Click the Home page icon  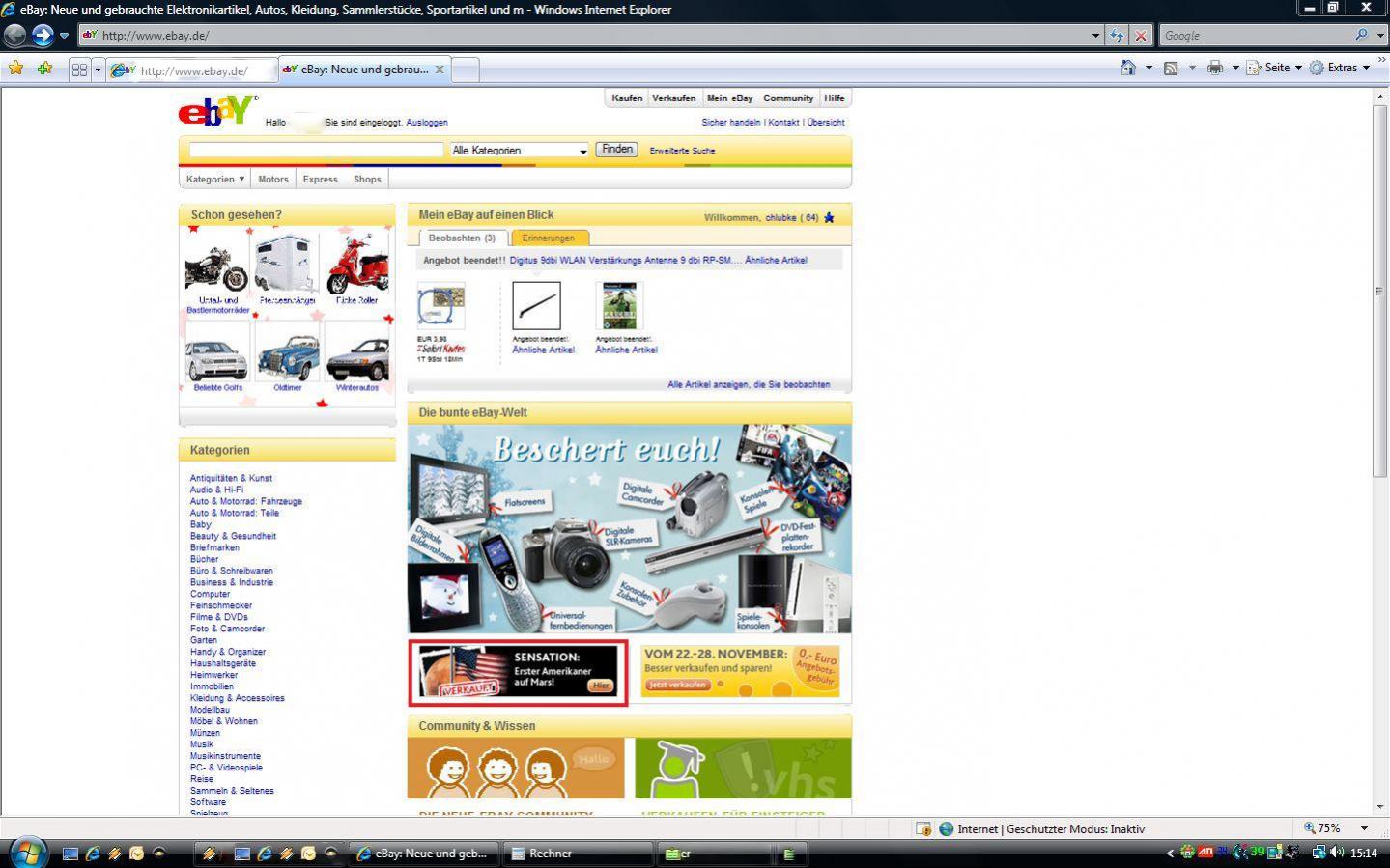tap(1127, 68)
